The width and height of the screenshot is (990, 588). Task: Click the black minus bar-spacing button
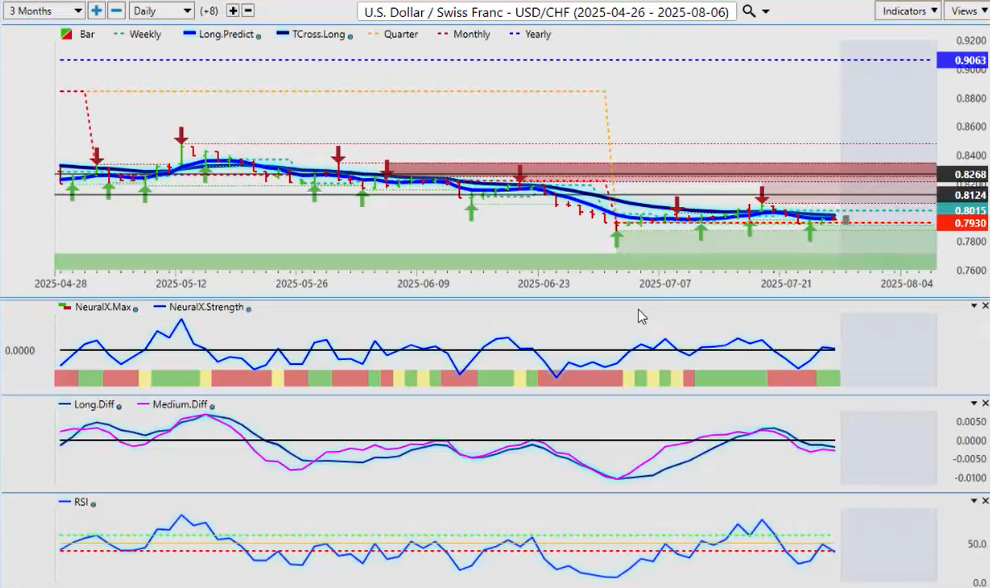(x=248, y=11)
